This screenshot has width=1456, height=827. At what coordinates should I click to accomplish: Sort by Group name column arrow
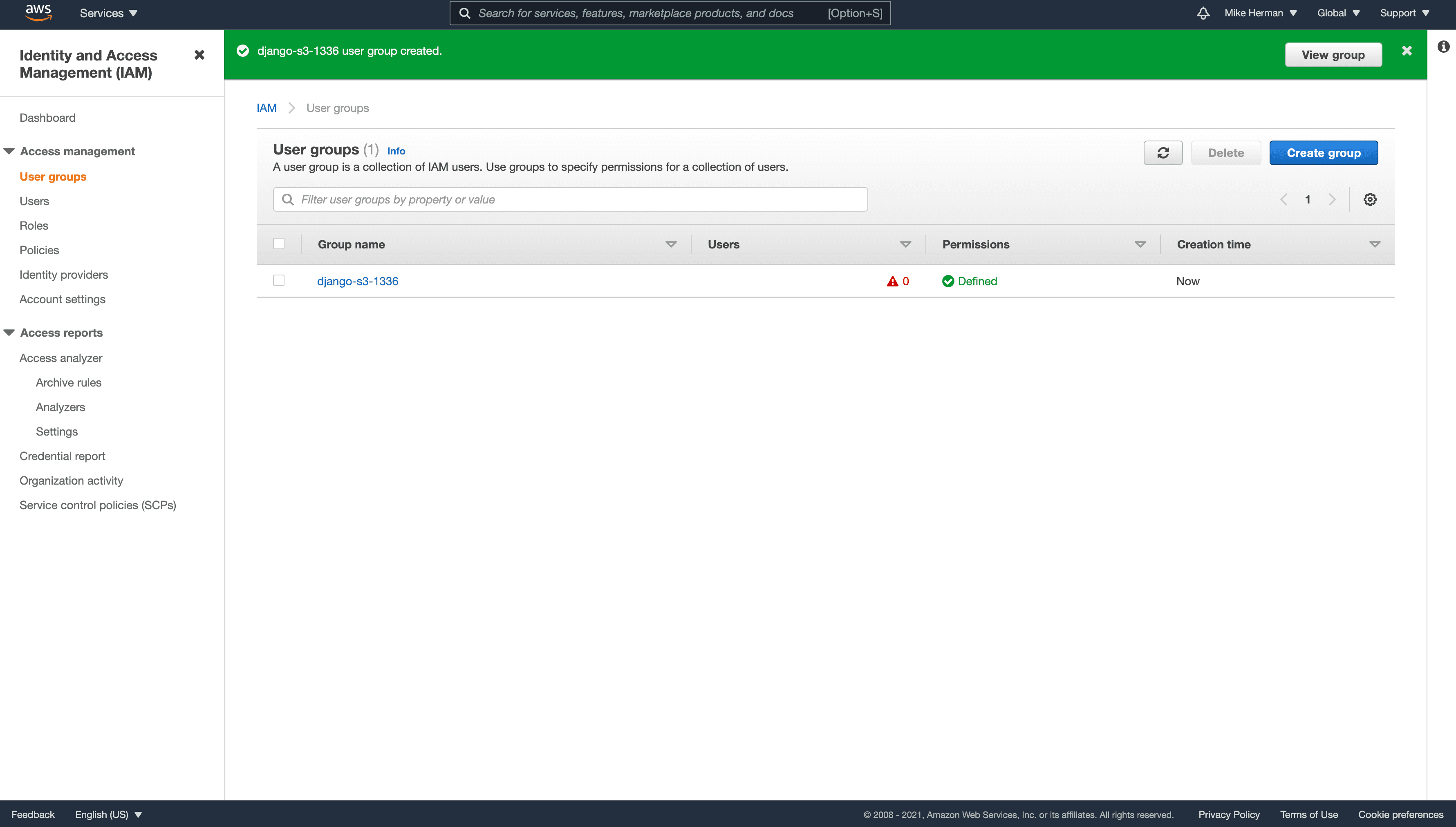(x=671, y=244)
